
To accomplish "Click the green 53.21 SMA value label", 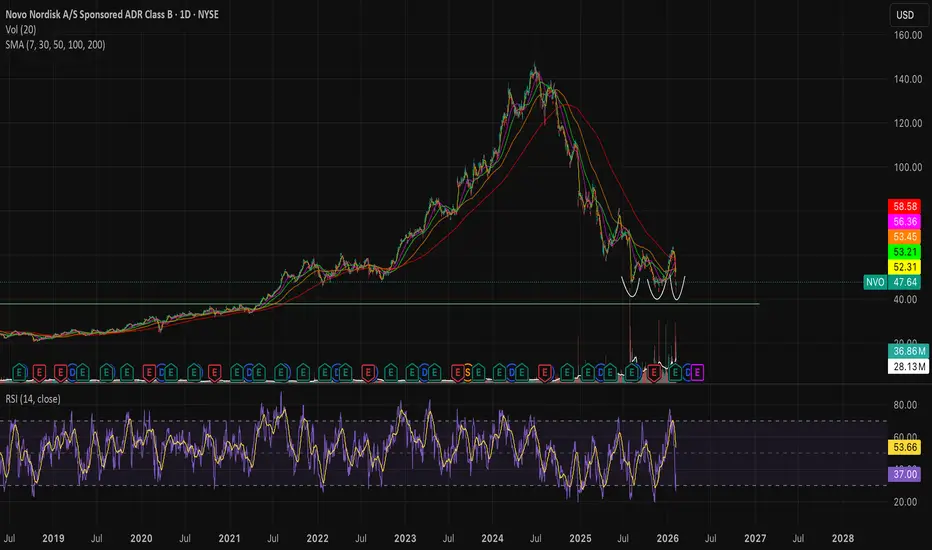I will [905, 252].
